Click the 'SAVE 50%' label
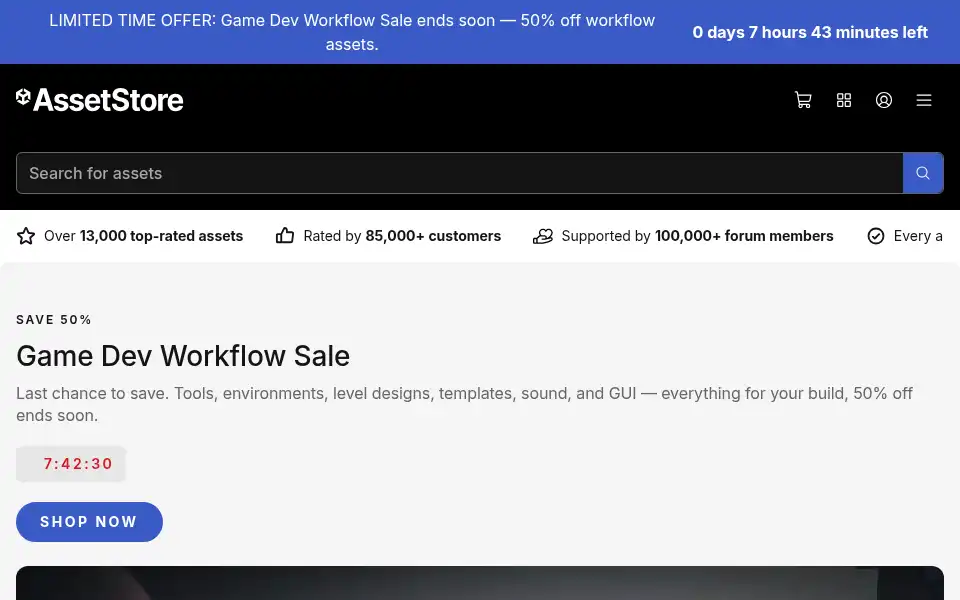This screenshot has width=960, height=600. click(54, 320)
